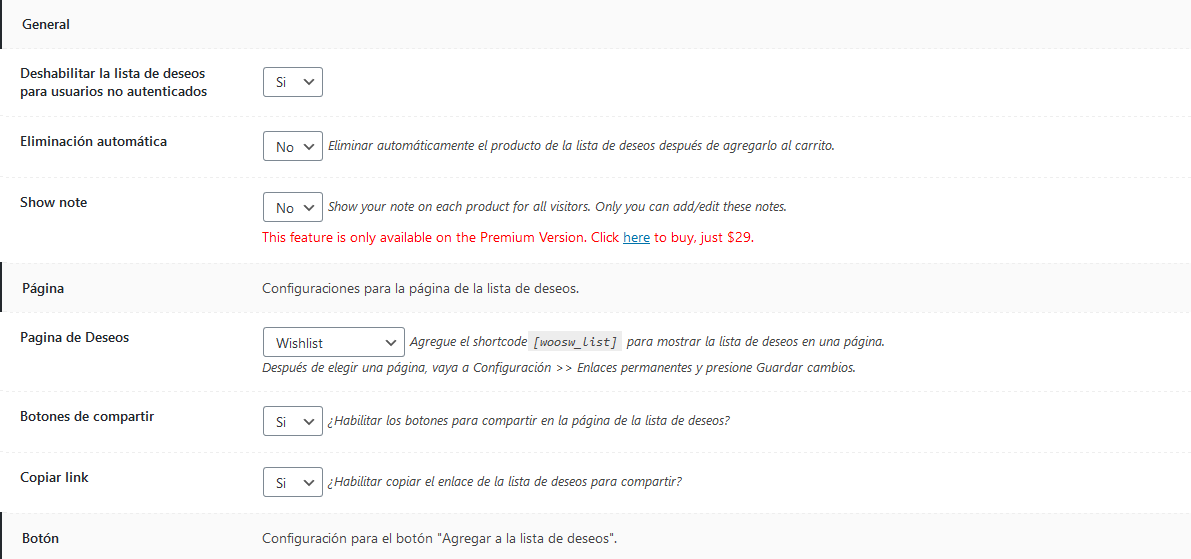The width and height of the screenshot is (1191, 559).
Task: Click the Eliminación automática label
Action: pyautogui.click(x=94, y=142)
